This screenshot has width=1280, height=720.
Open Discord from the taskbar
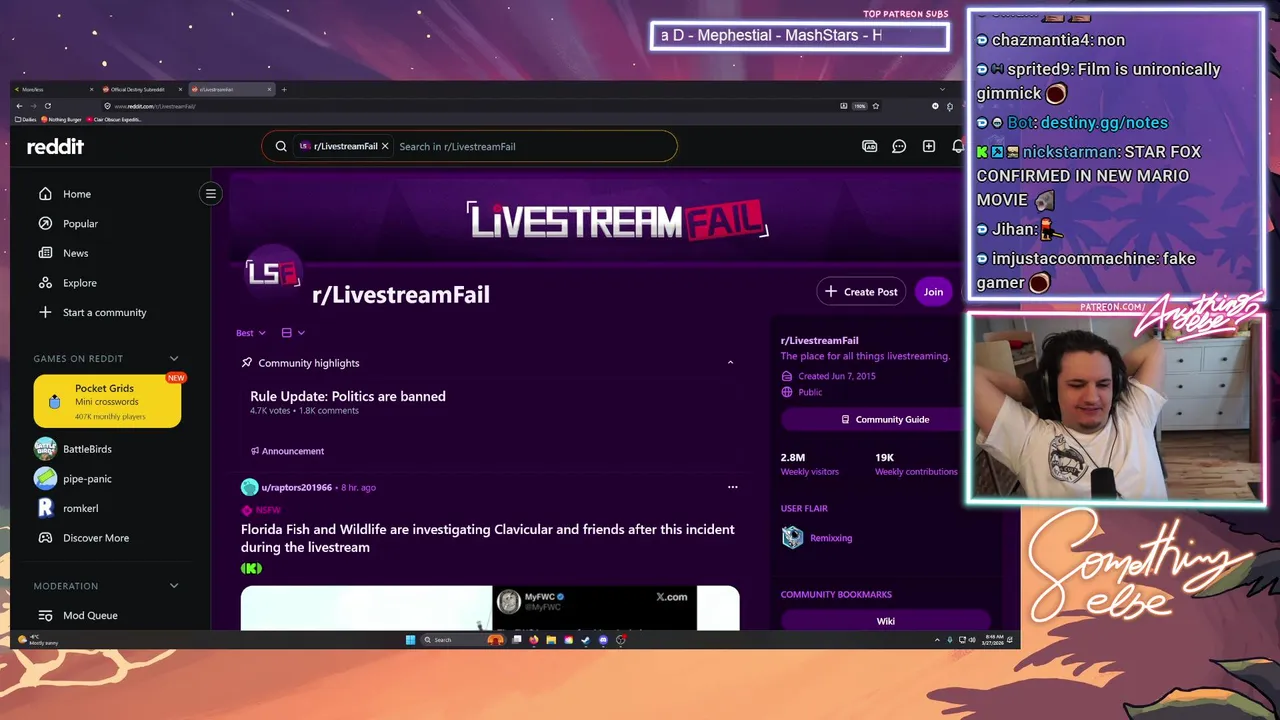(x=603, y=640)
